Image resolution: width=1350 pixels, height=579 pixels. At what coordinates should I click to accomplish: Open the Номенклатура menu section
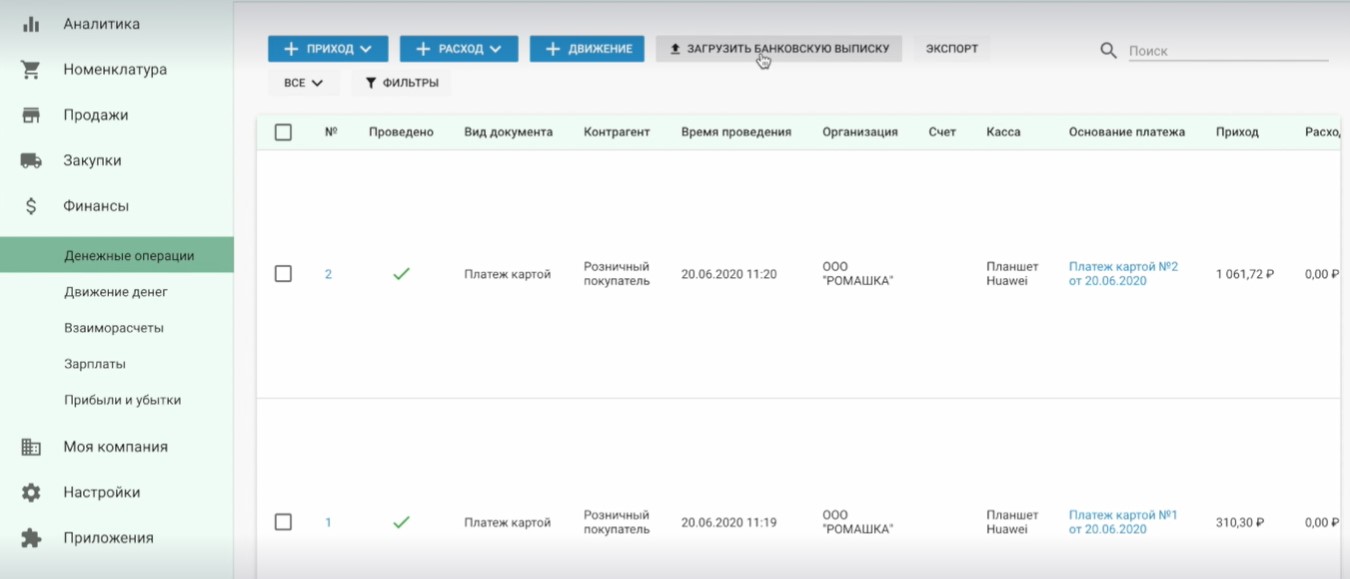[x=117, y=70]
